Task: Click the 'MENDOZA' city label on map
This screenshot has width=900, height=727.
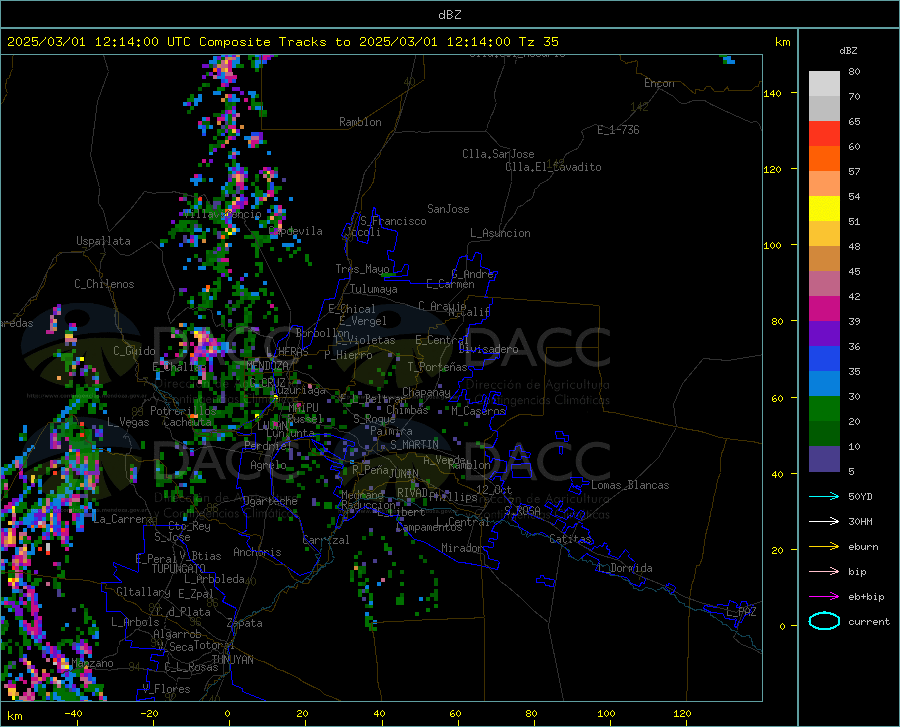Action: 267,366
